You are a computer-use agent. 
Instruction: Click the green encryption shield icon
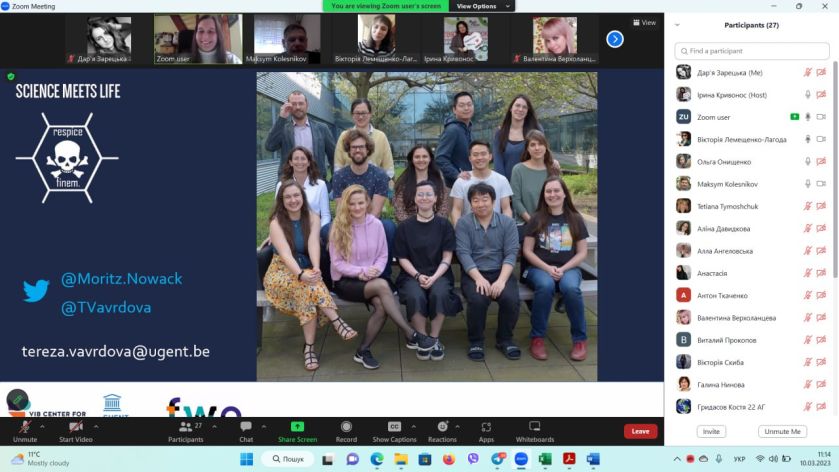pyautogui.click(x=11, y=76)
